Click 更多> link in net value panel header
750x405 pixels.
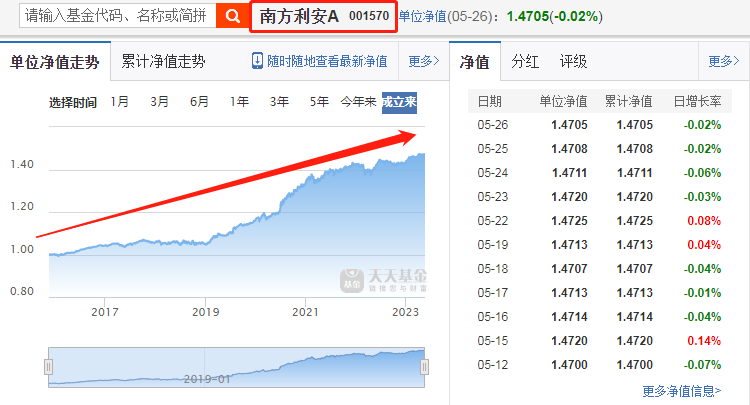coord(724,61)
